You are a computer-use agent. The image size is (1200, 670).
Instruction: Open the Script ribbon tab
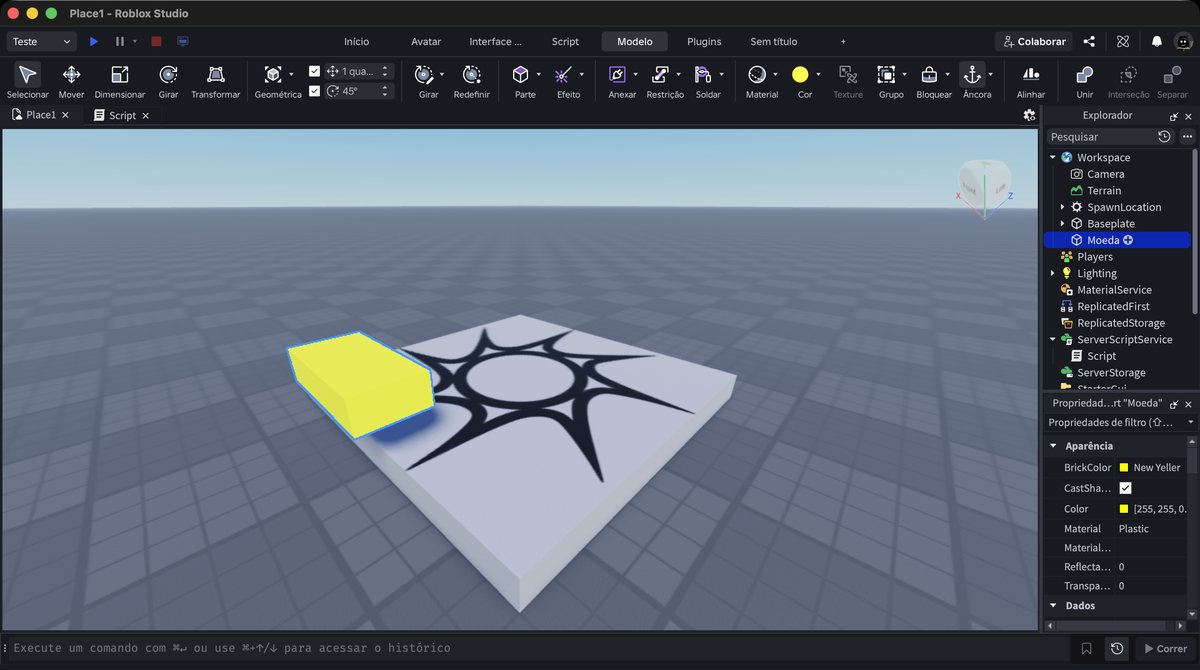pyautogui.click(x=565, y=41)
